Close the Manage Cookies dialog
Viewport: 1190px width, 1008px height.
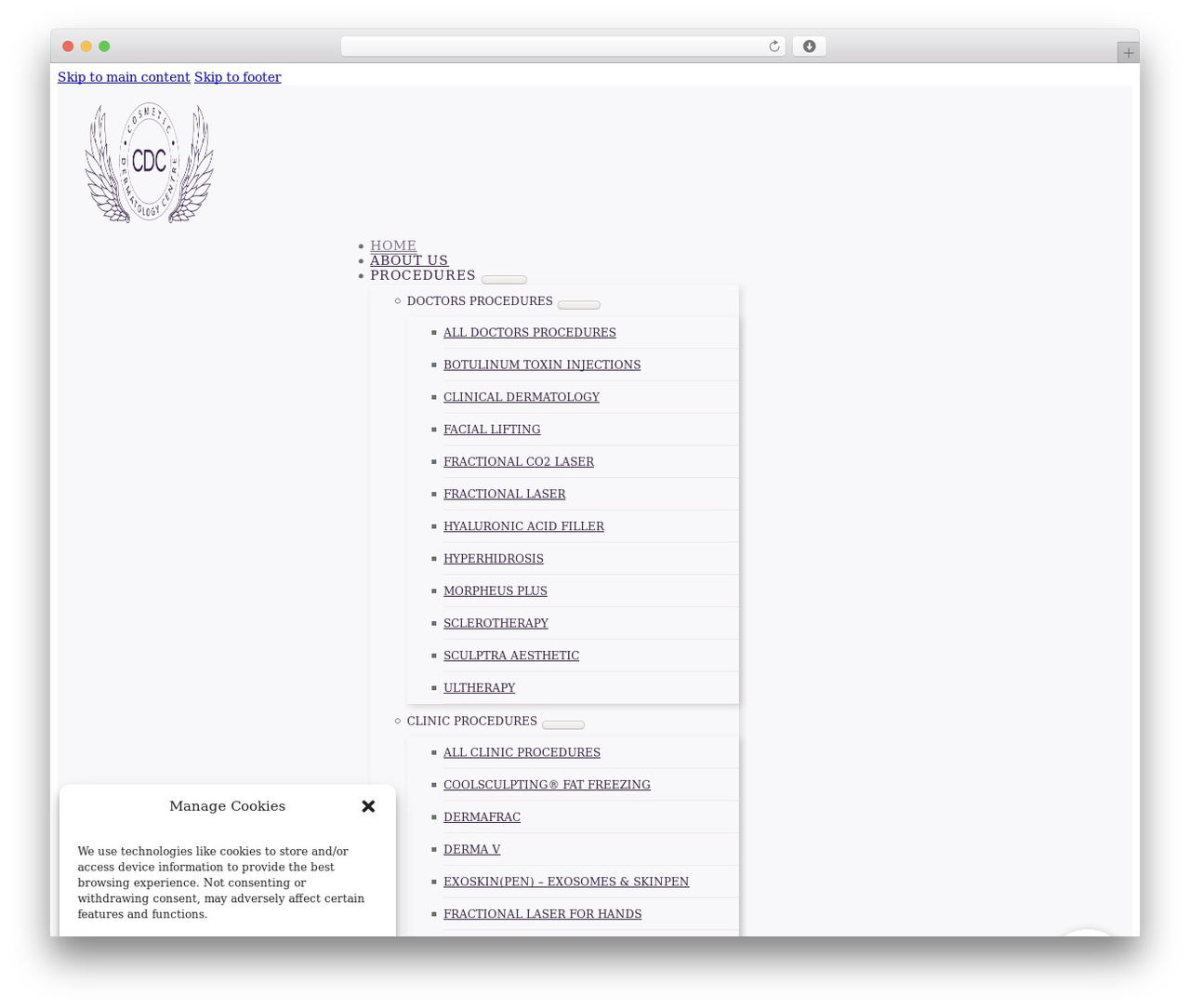[x=368, y=806]
